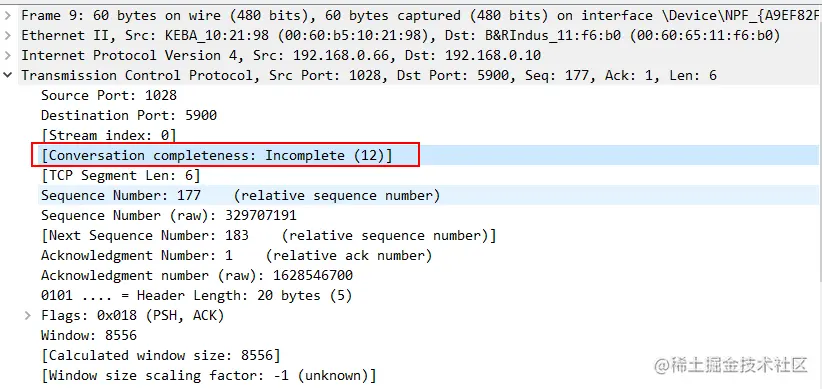This screenshot has width=822, height=389.
Task: Select the Sequence Number: 177 row
Action: tap(240, 196)
